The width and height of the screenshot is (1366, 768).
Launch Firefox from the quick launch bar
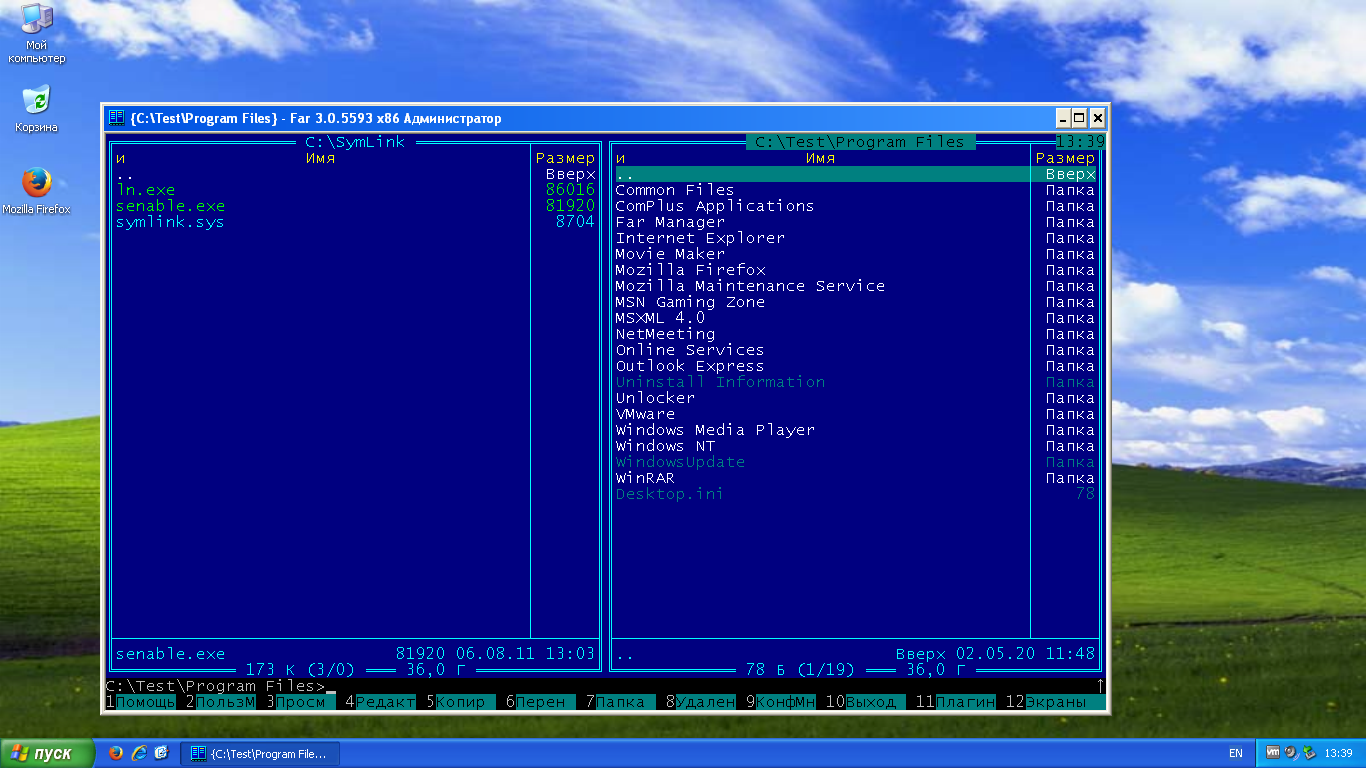pos(116,753)
